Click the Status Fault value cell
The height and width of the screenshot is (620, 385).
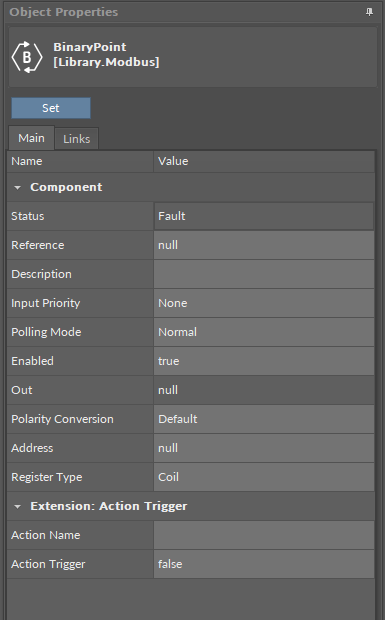264,216
